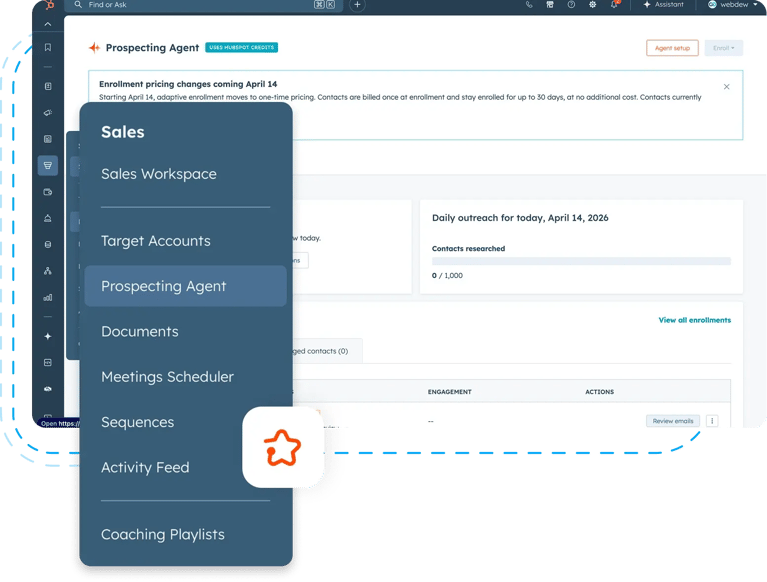Image resolution: width=767 pixels, height=582 pixels.
Task: Select Sequences in the Sales menu
Action: (137, 422)
